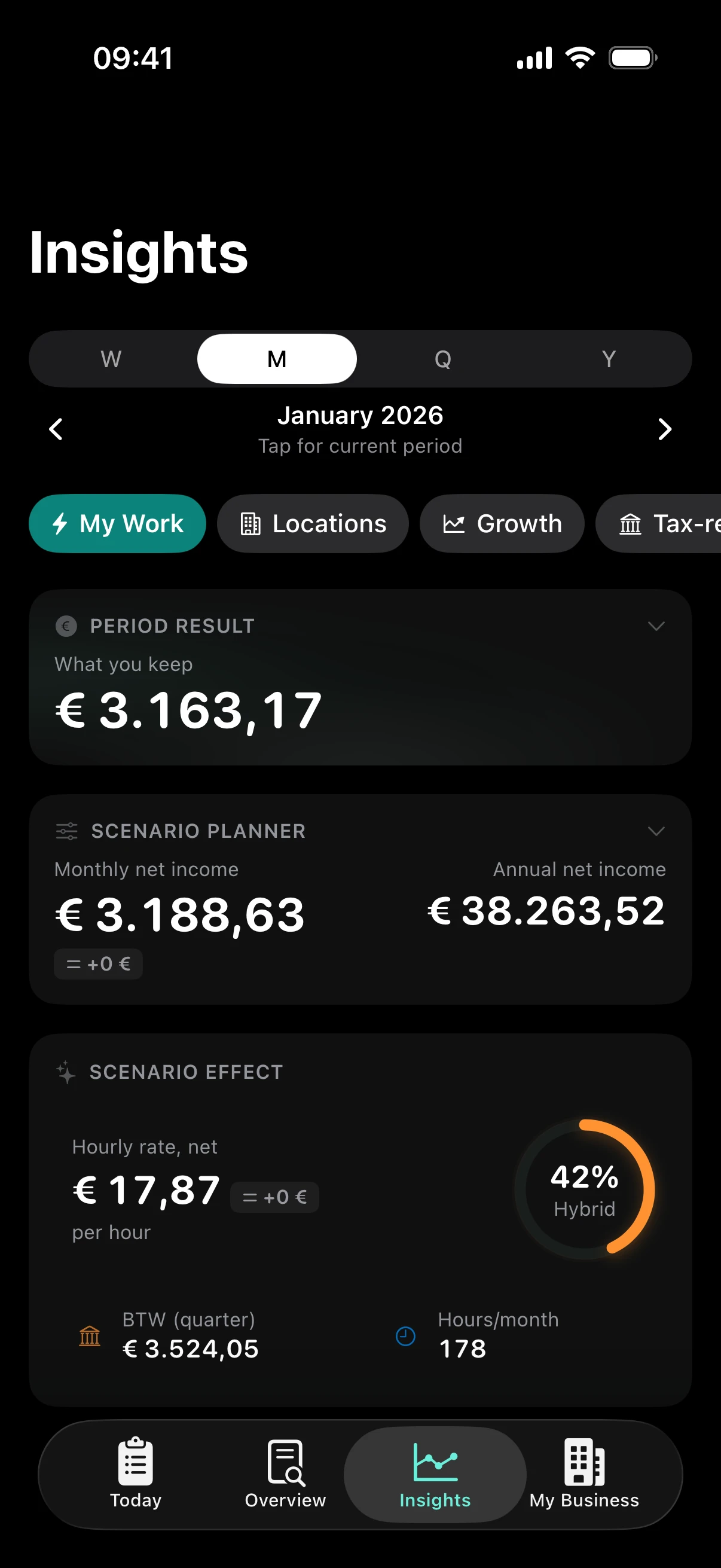Image resolution: width=721 pixels, height=1568 pixels.
Task: Select the Monthly (M) tab
Action: [x=276, y=359]
